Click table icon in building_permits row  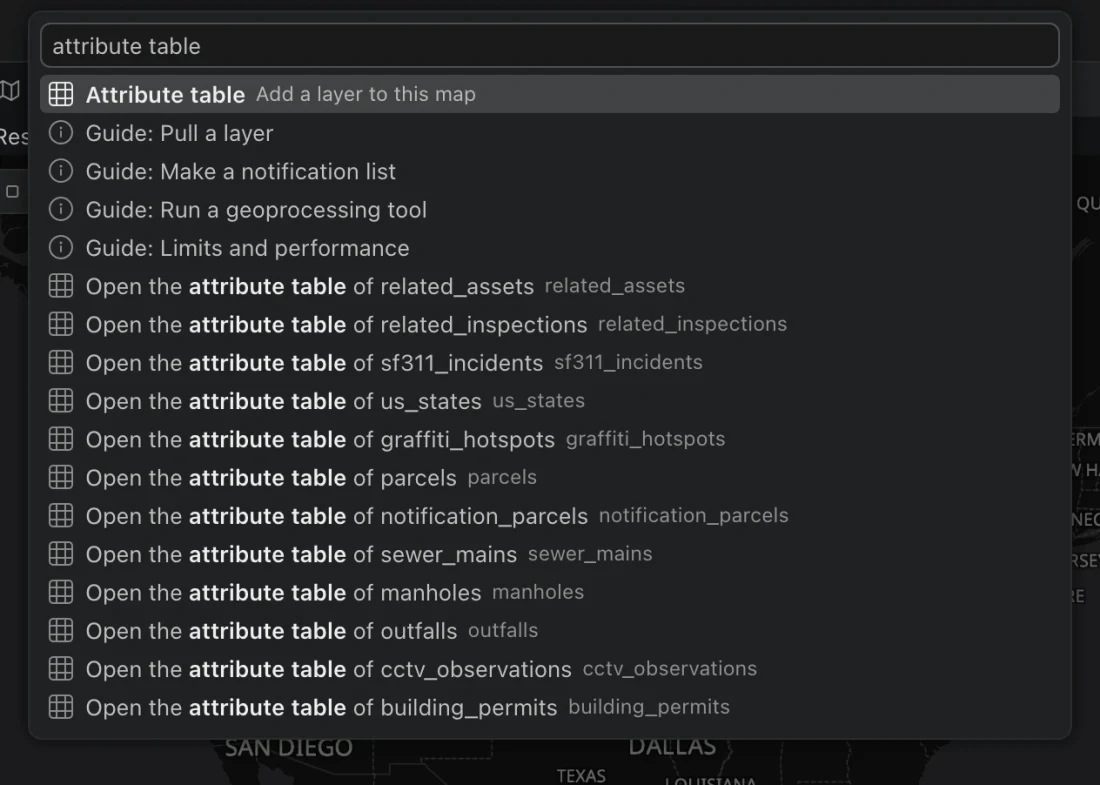tap(61, 706)
